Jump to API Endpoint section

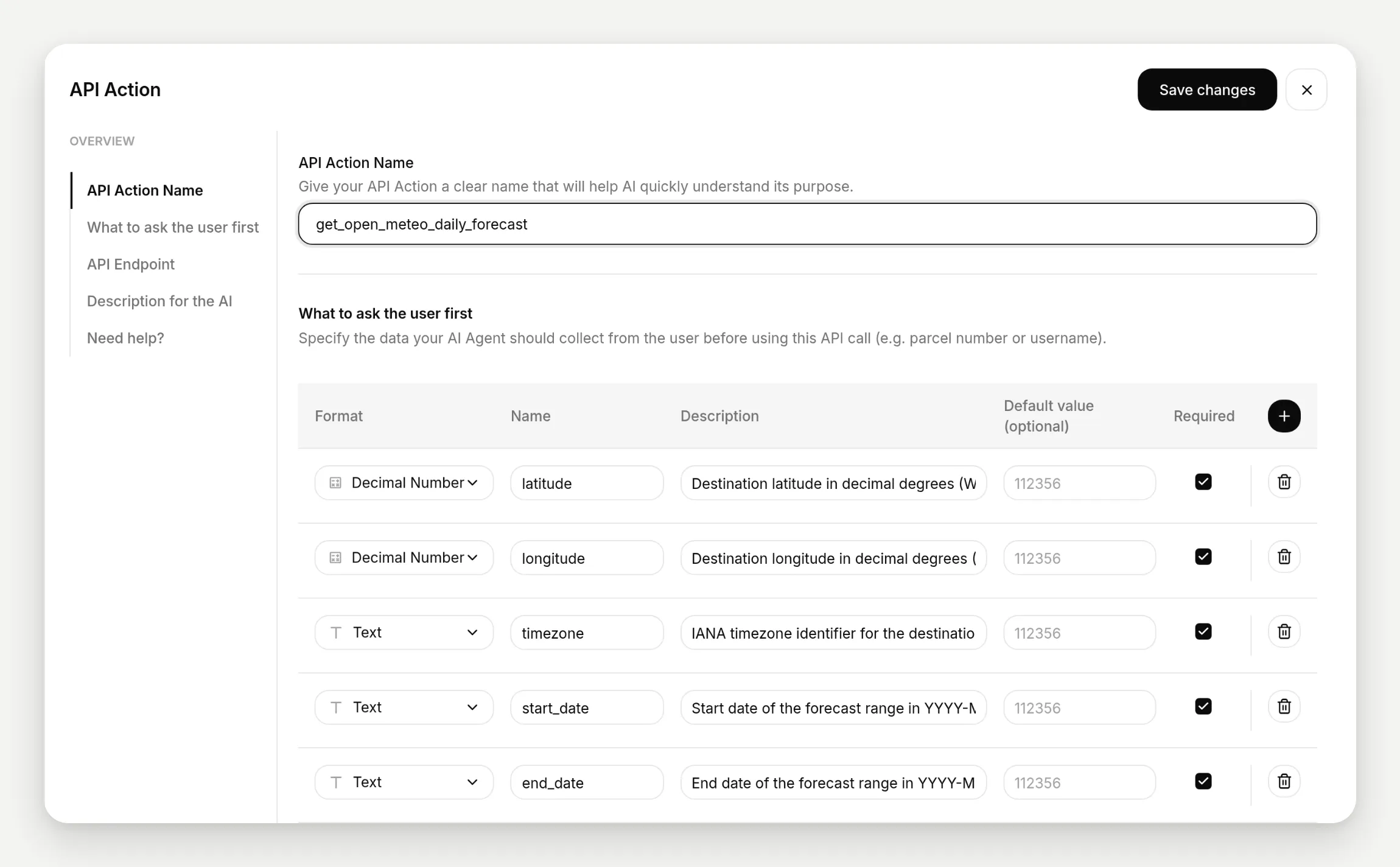[131, 264]
